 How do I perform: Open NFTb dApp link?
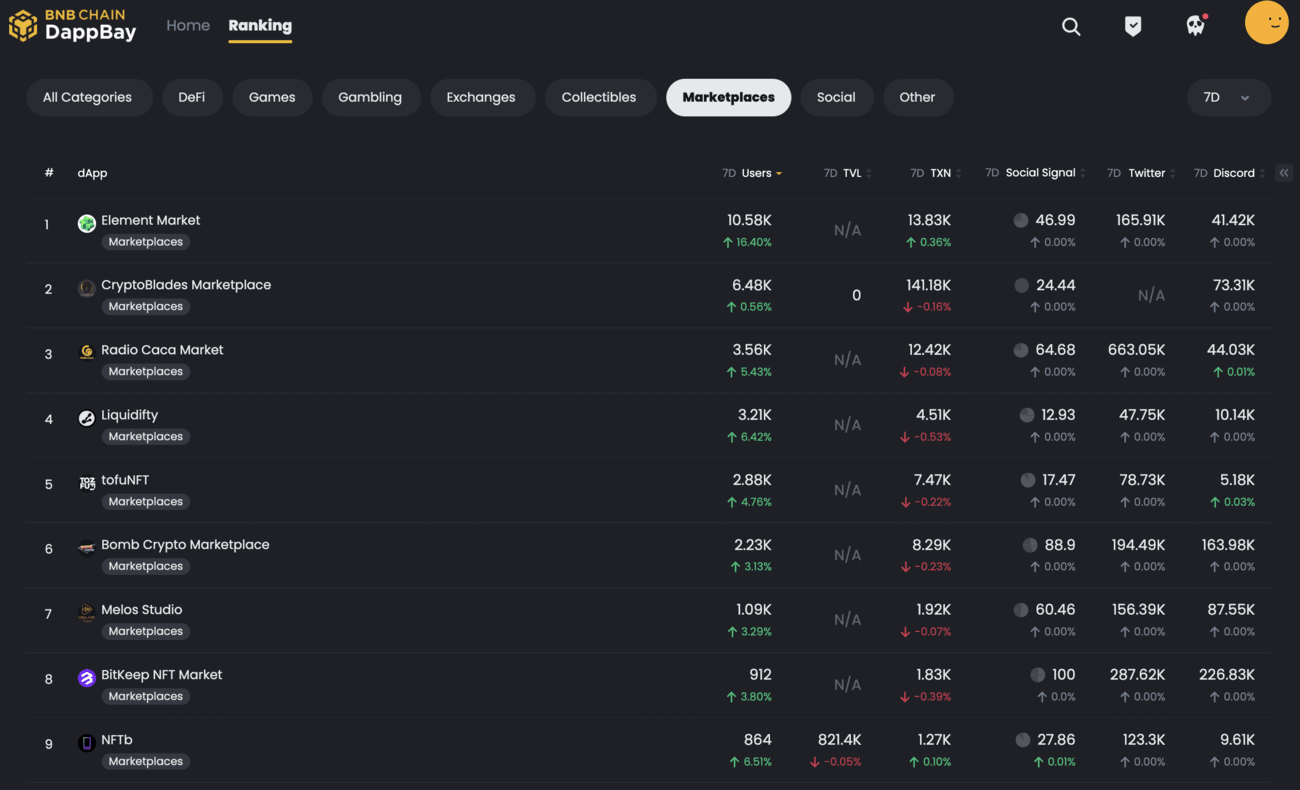click(117, 740)
